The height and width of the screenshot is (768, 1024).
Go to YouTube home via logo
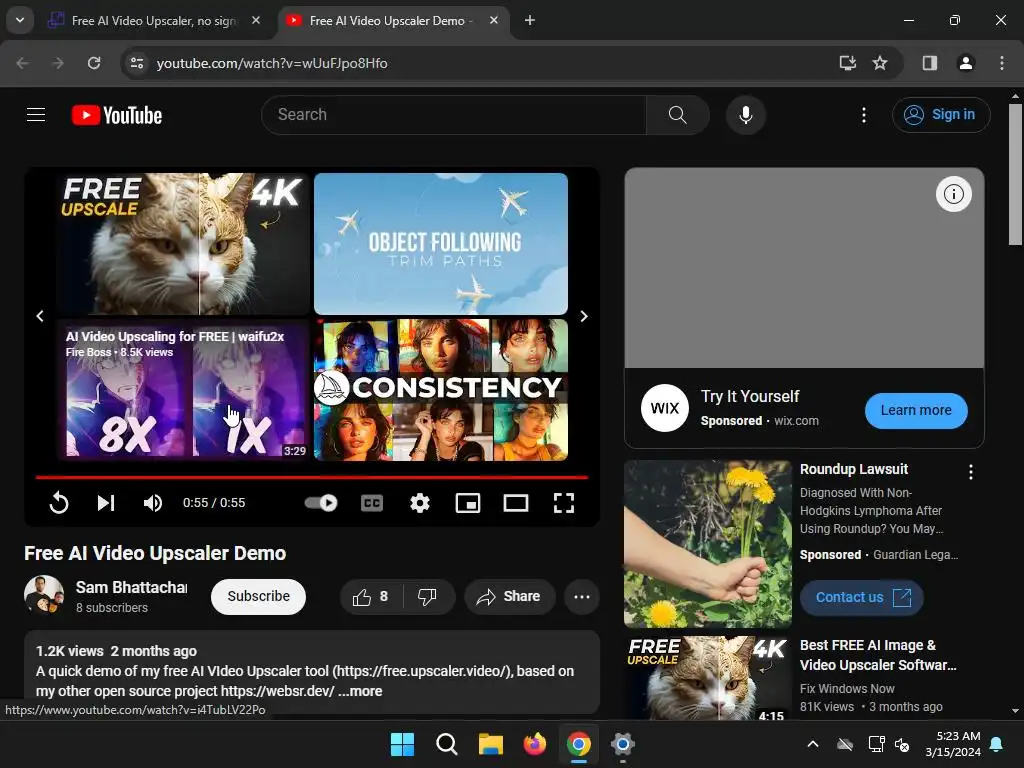pos(117,116)
